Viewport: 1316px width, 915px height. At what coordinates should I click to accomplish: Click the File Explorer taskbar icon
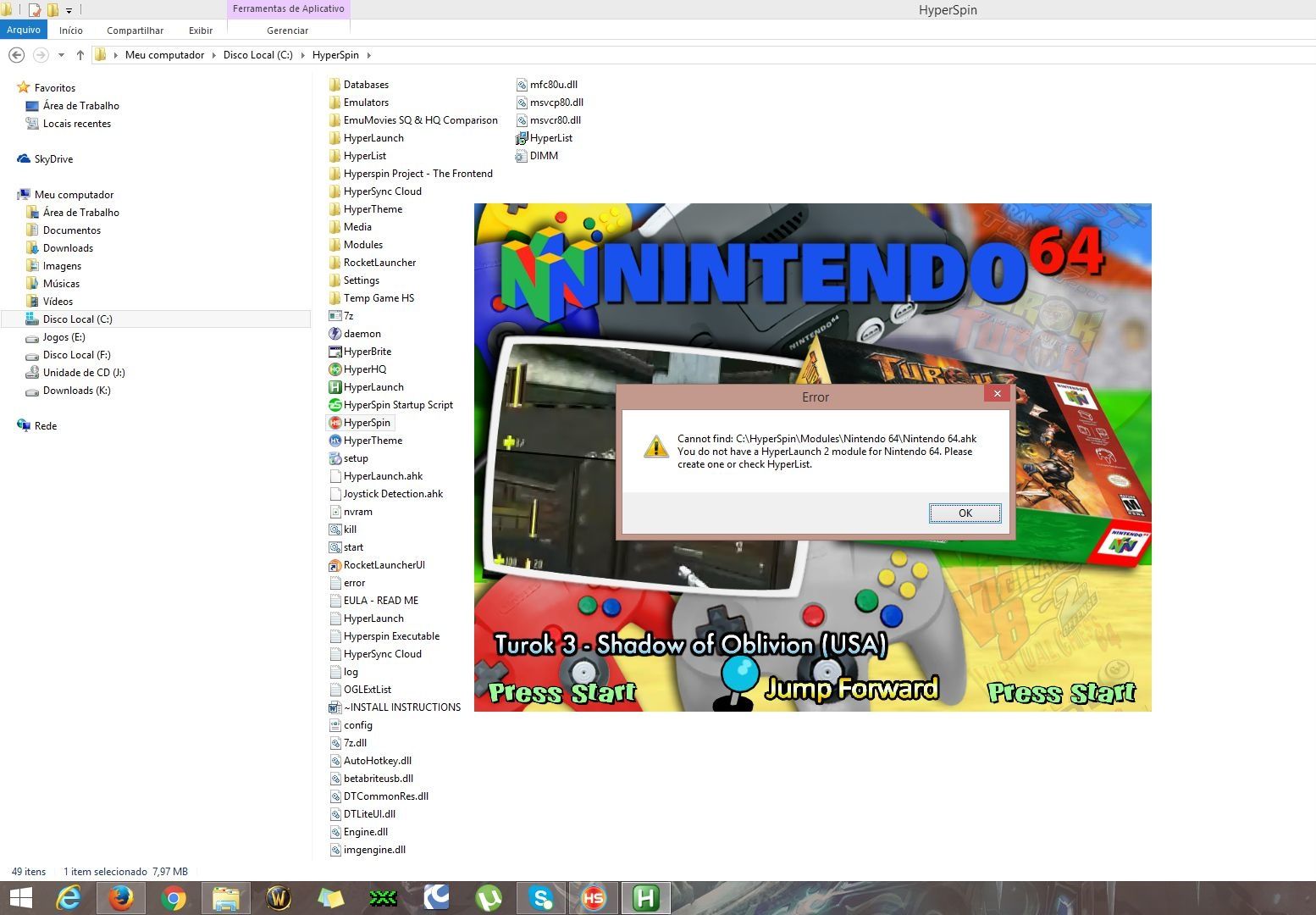(x=226, y=898)
